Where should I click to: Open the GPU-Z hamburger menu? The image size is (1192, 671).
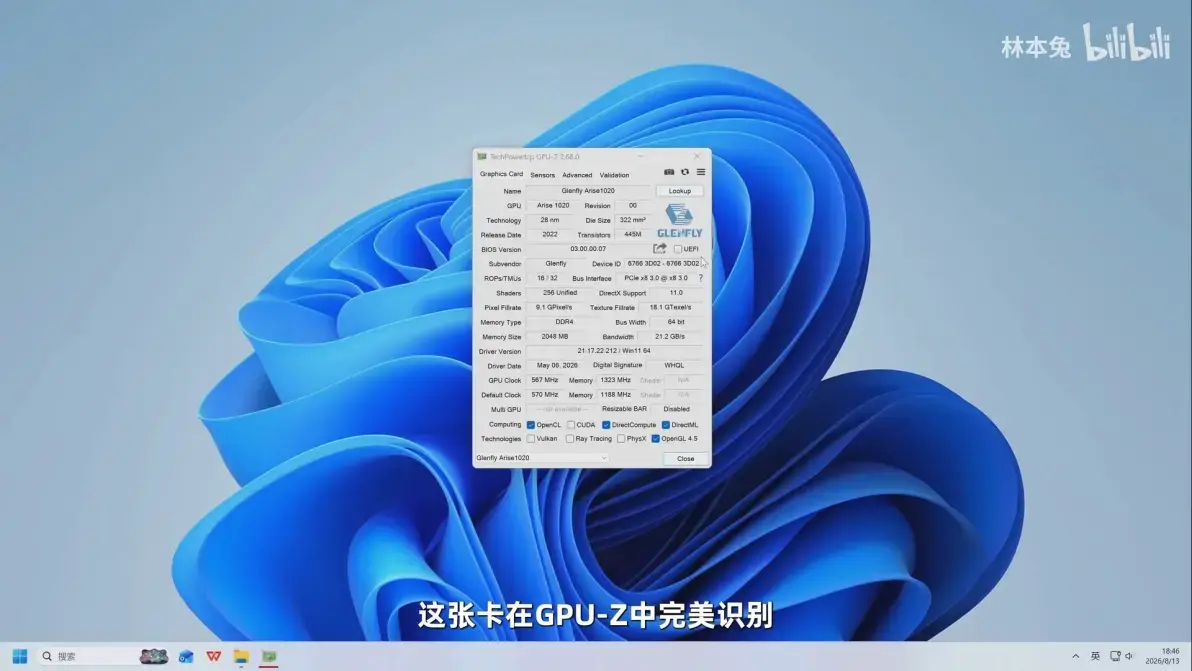(701, 172)
